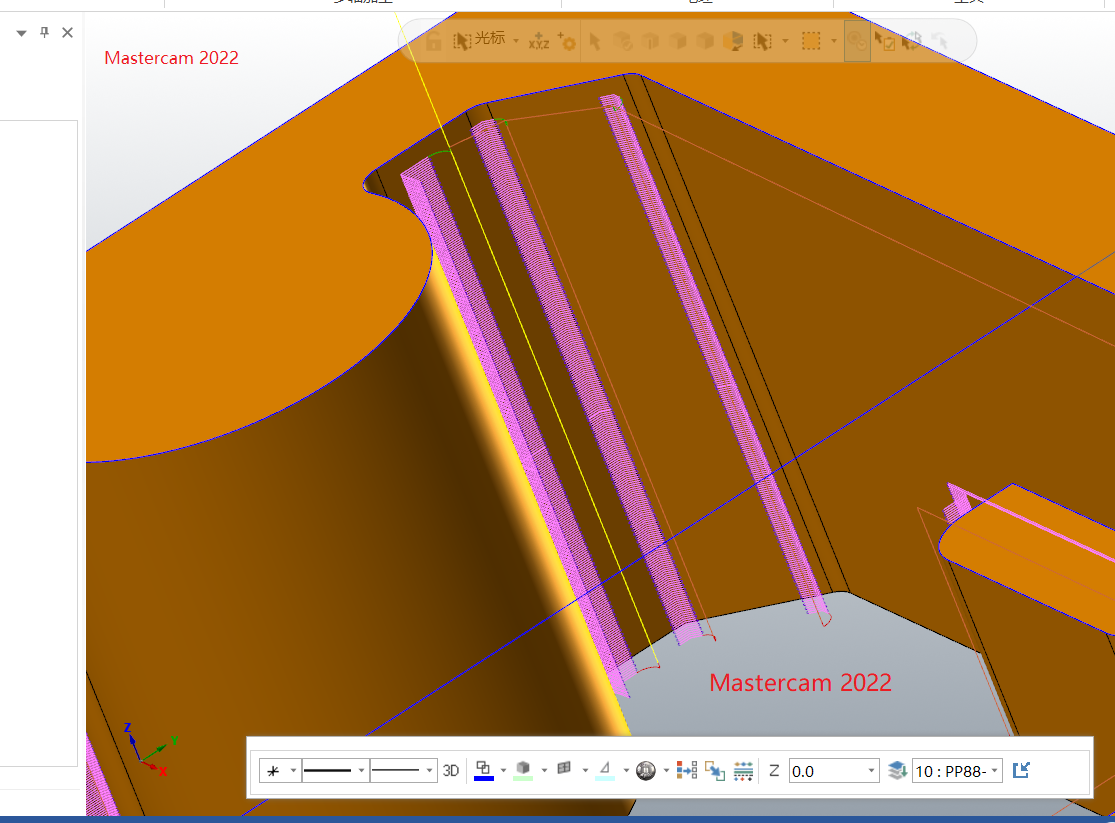Click the levels stack icon
This screenshot has width=1115, height=823.
(x=897, y=770)
